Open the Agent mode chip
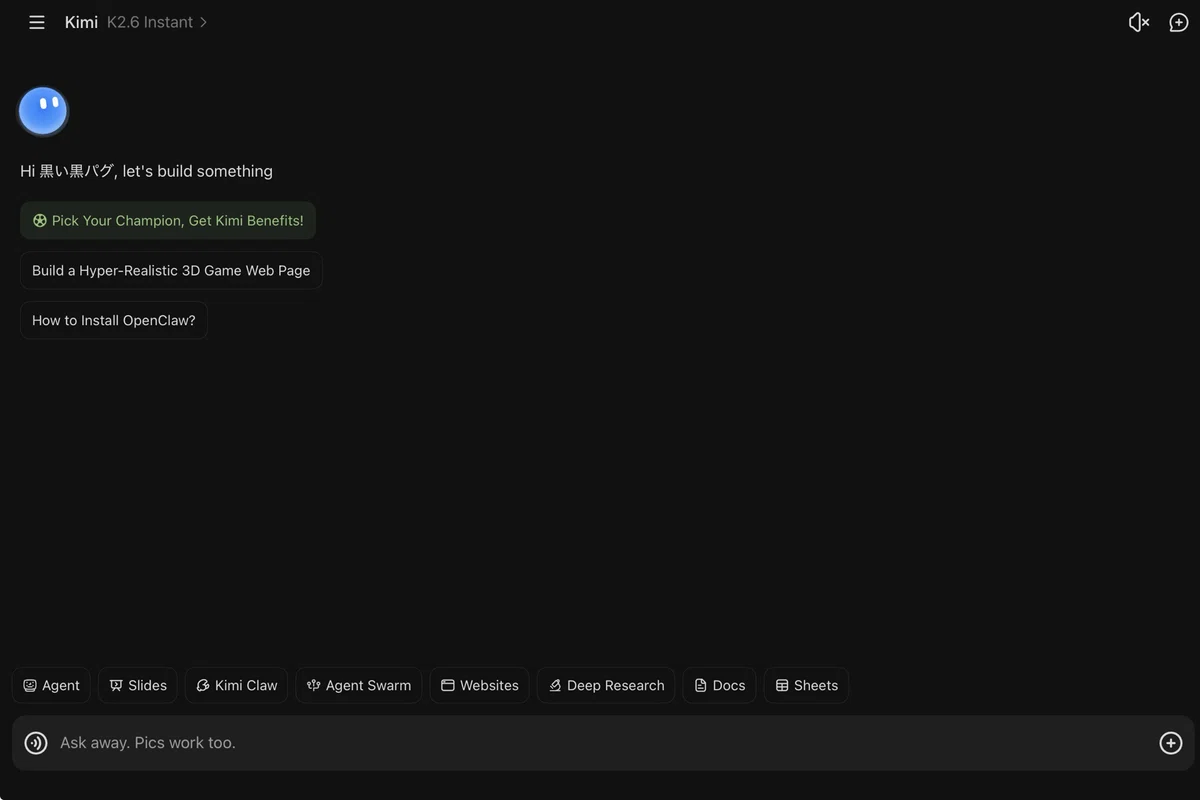 (51, 686)
